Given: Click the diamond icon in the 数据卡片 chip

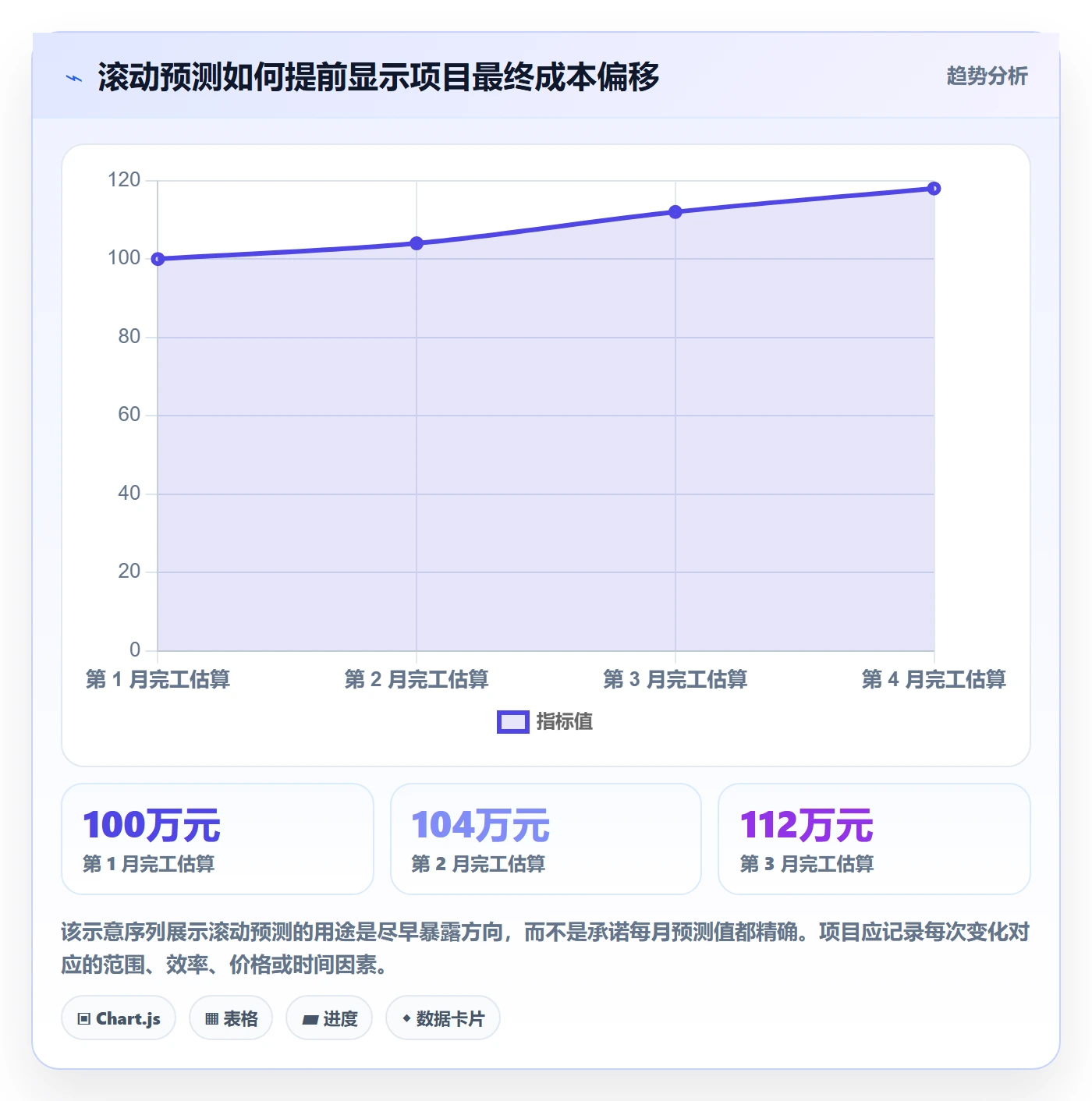Looking at the screenshot, I should pos(406,1018).
